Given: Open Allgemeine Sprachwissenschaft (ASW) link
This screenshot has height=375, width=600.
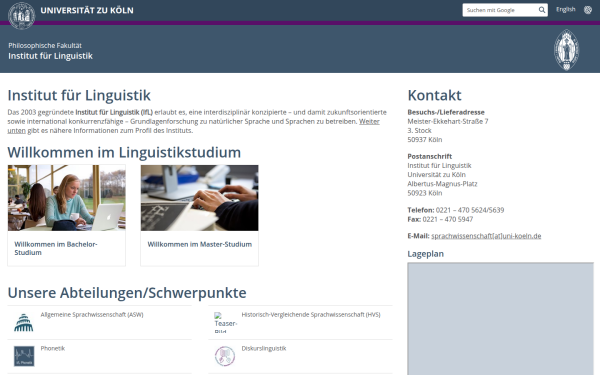Looking at the screenshot, I should 92,315.
